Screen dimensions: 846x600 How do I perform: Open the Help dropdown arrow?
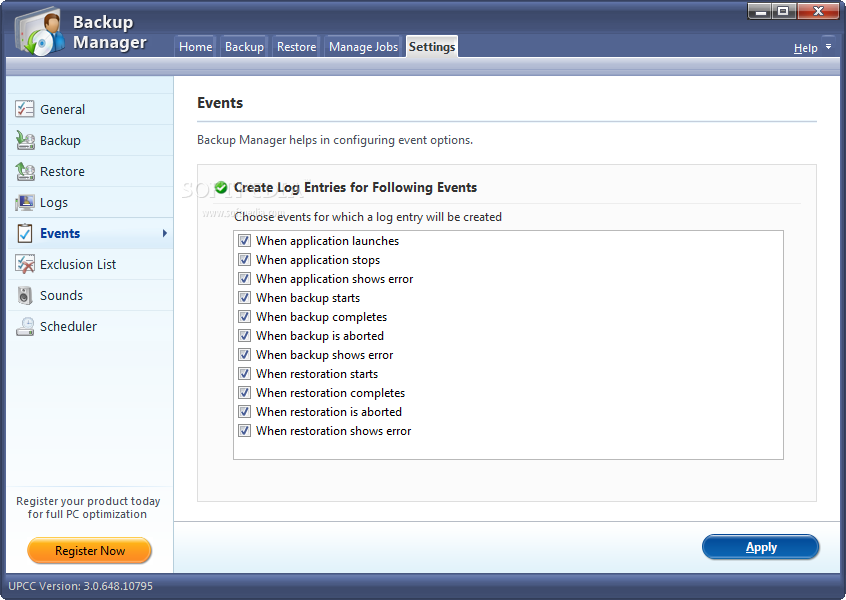pyautogui.click(x=829, y=47)
